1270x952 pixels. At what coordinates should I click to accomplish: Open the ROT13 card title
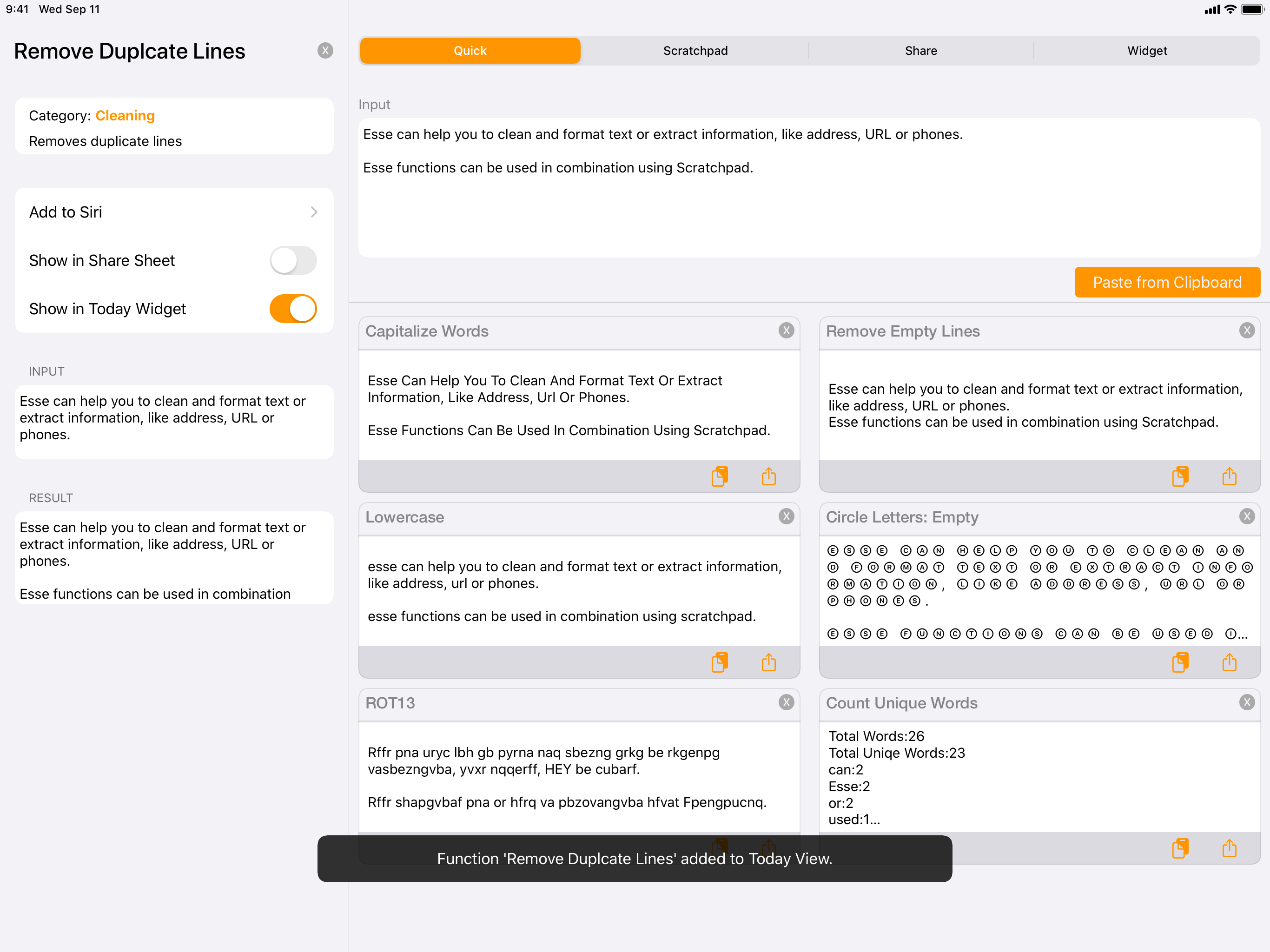coord(390,703)
